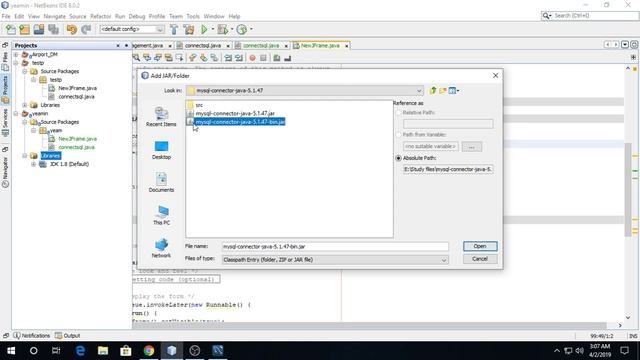
Task: Select Documents shortcut in dialog sidebar
Action: pyautogui.click(x=161, y=182)
